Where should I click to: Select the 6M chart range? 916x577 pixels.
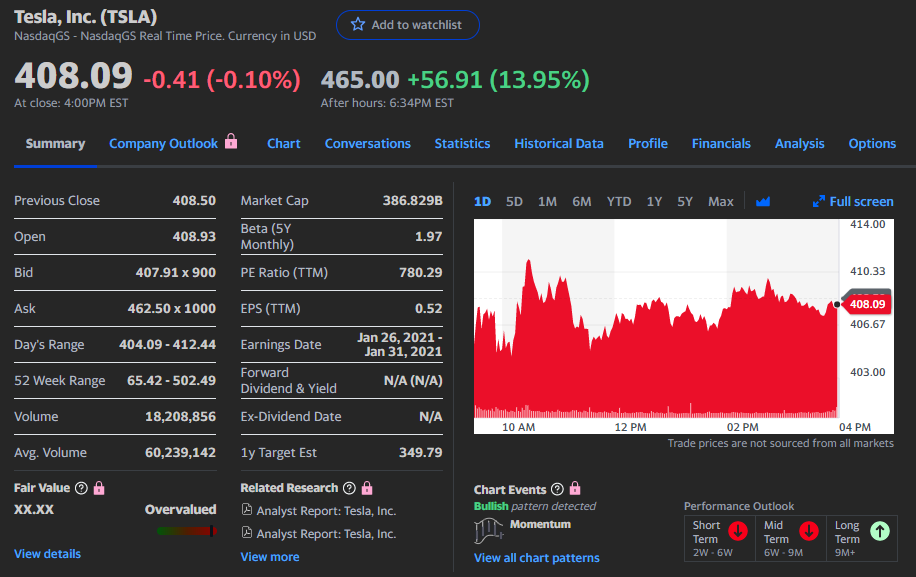pyautogui.click(x=582, y=201)
